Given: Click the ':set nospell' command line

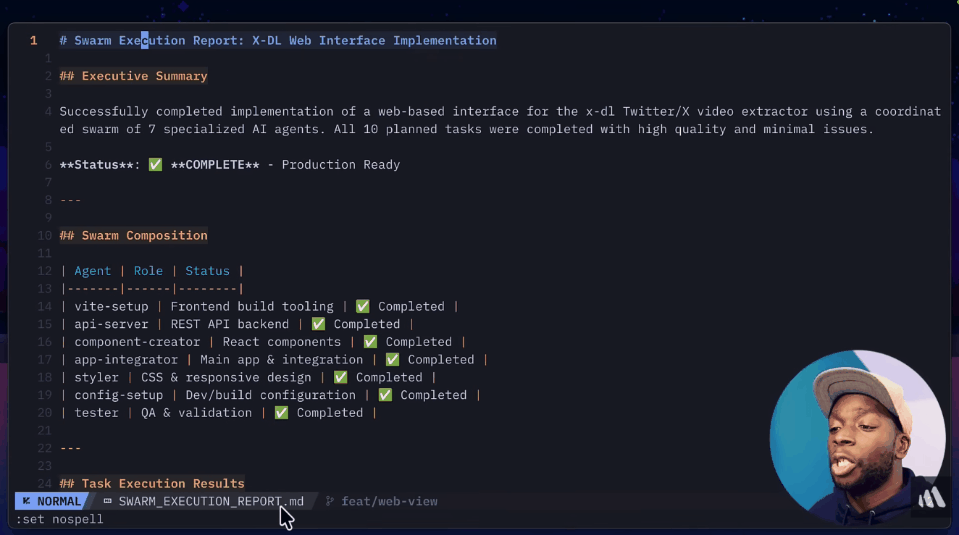Looking at the screenshot, I should (59, 519).
